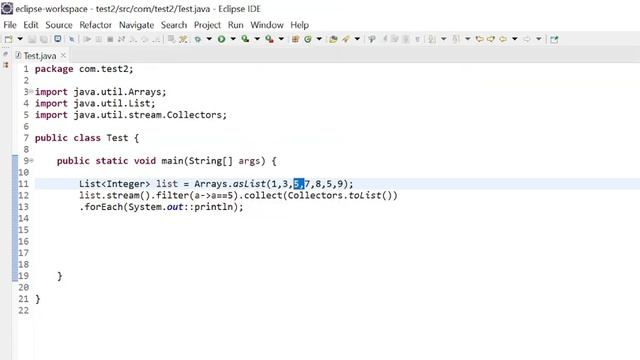
Task: Click the Next Annotation icon
Action: pos(432,39)
